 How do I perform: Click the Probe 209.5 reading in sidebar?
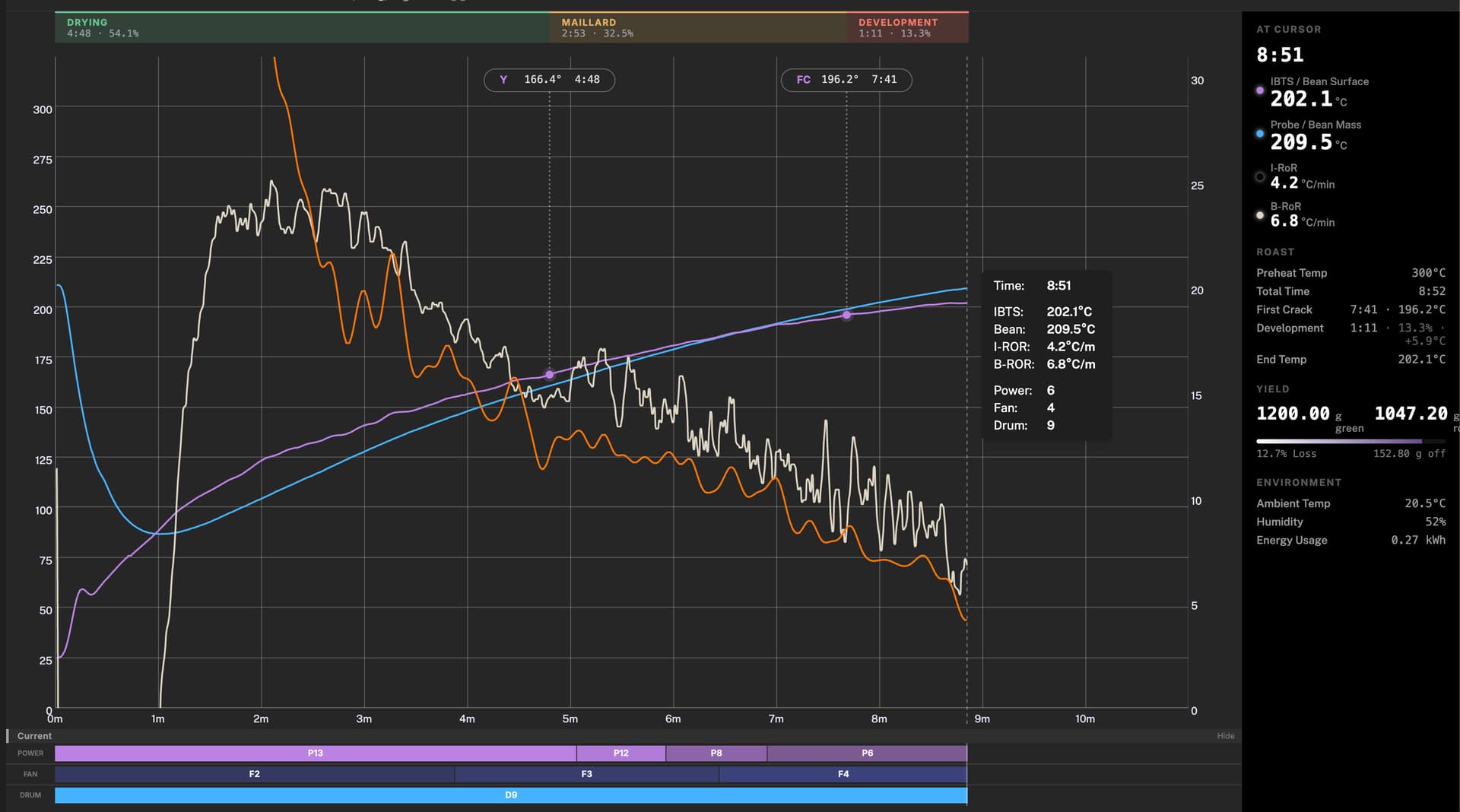pyautogui.click(x=1301, y=142)
